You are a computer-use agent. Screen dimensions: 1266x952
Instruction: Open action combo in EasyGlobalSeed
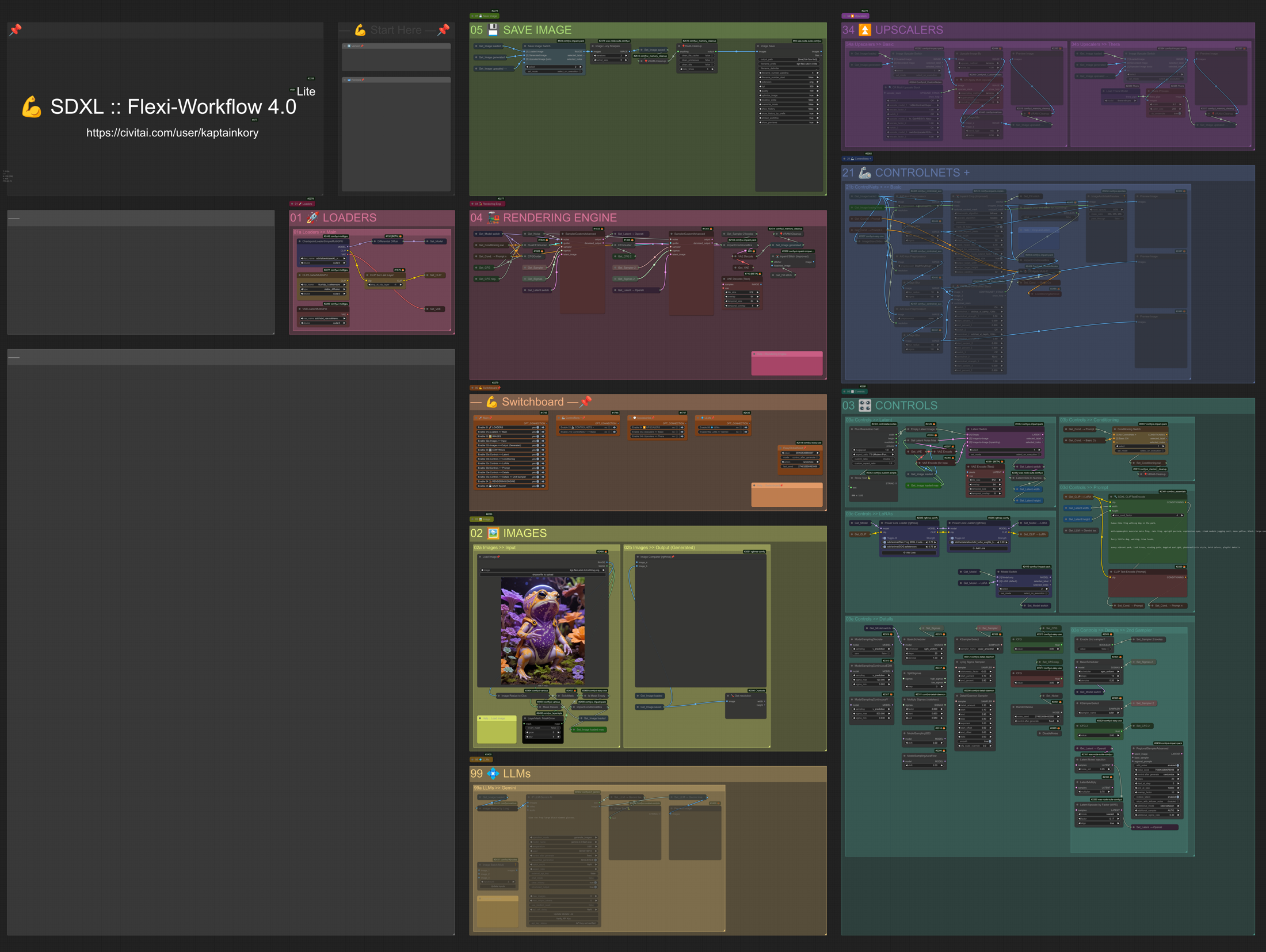pyautogui.click(x=800, y=462)
